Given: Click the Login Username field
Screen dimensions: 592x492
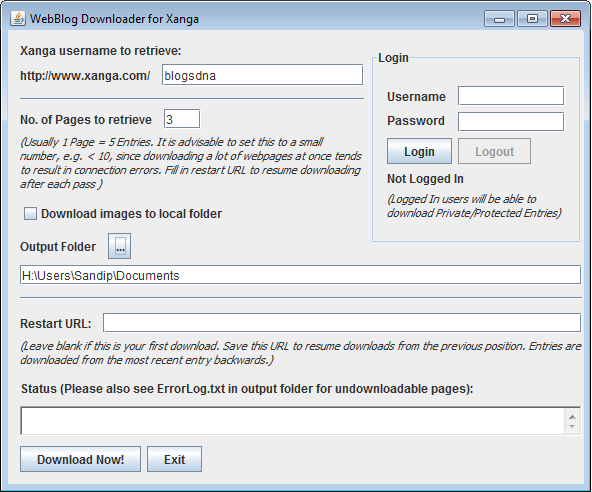Looking at the screenshot, I should (x=511, y=96).
